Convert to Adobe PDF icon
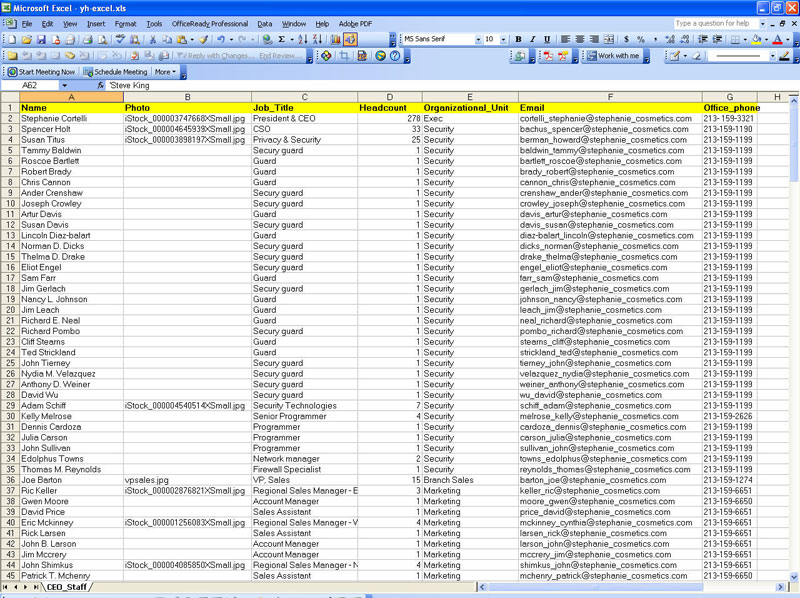The height and width of the screenshot is (598, 800). (x=548, y=56)
